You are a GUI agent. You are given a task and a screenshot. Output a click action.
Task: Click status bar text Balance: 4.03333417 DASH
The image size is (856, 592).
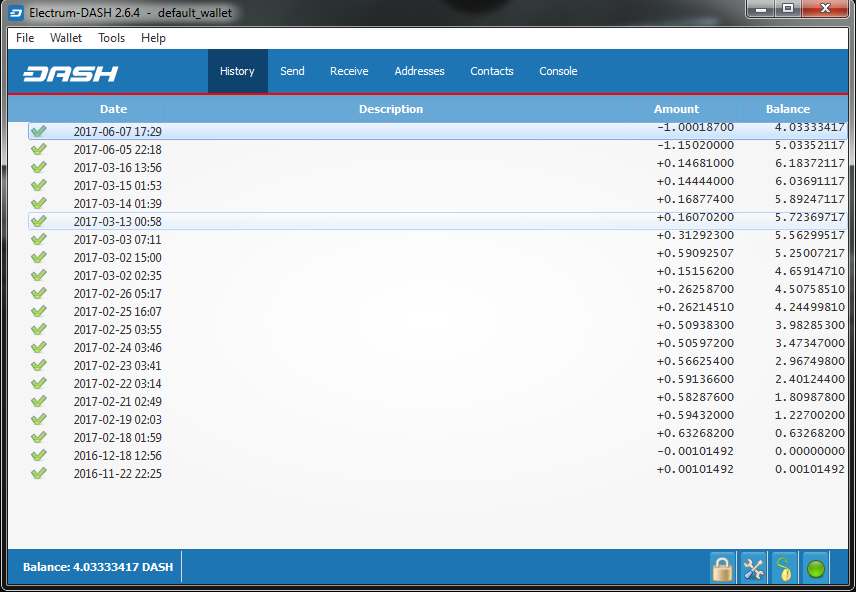click(x=98, y=567)
